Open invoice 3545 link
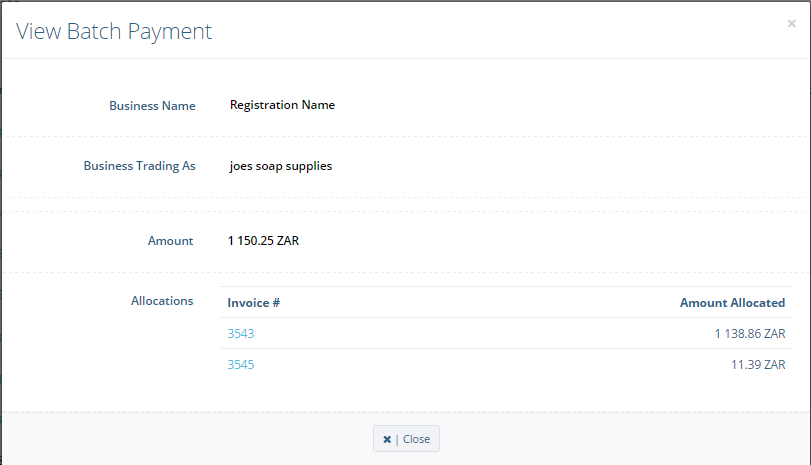The height and width of the screenshot is (465, 811). click(241, 365)
